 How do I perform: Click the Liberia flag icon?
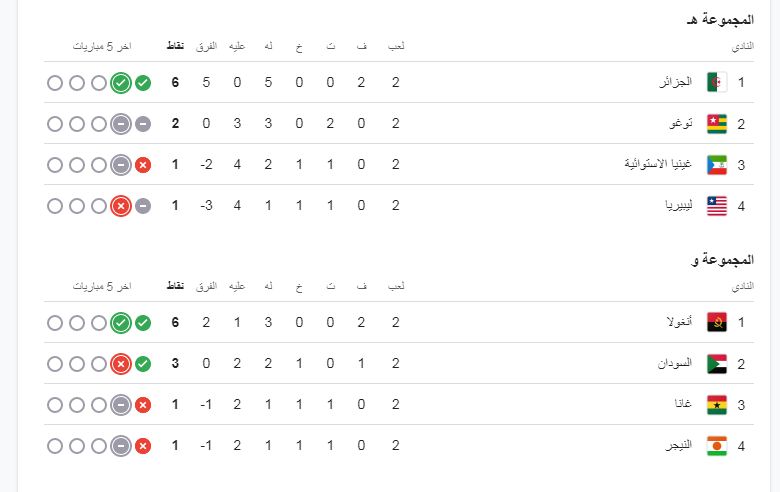coord(717,206)
